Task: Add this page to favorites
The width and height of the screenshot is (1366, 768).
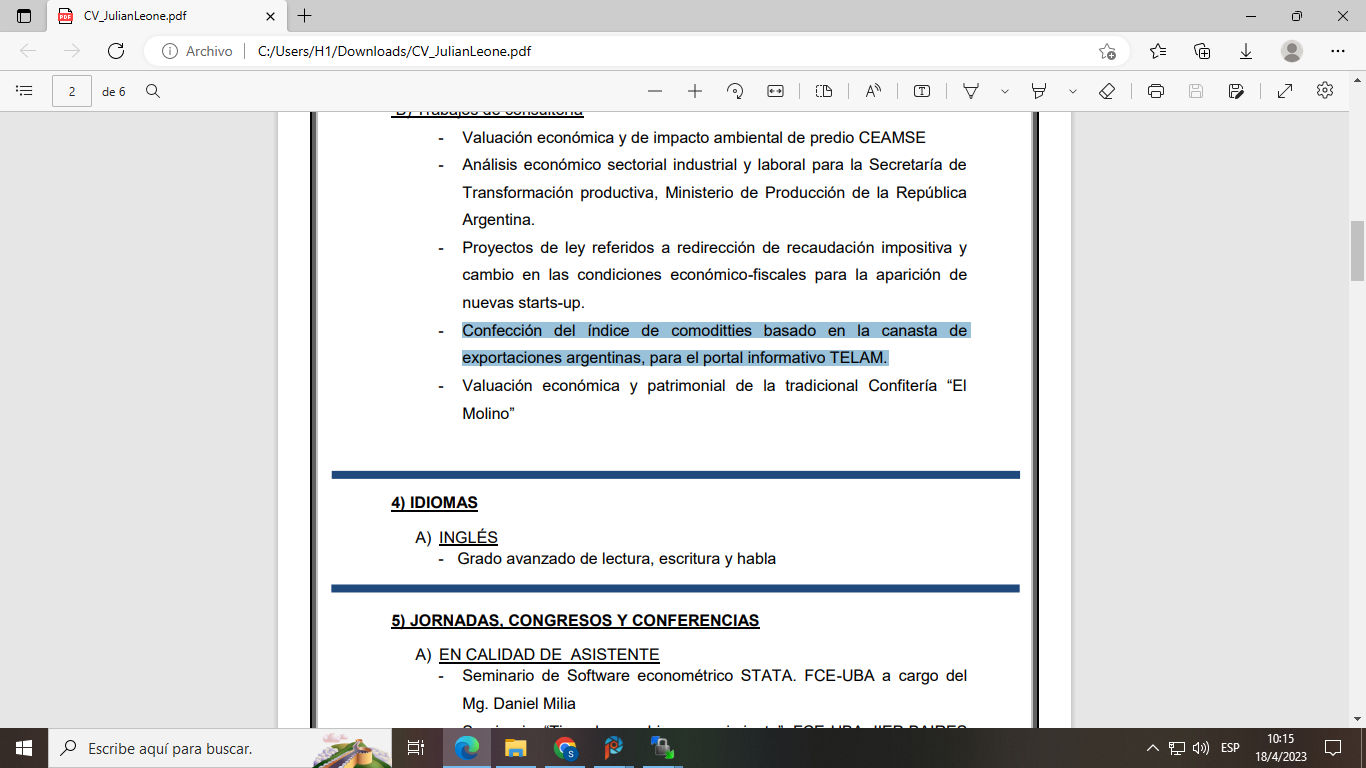Action: point(1107,51)
